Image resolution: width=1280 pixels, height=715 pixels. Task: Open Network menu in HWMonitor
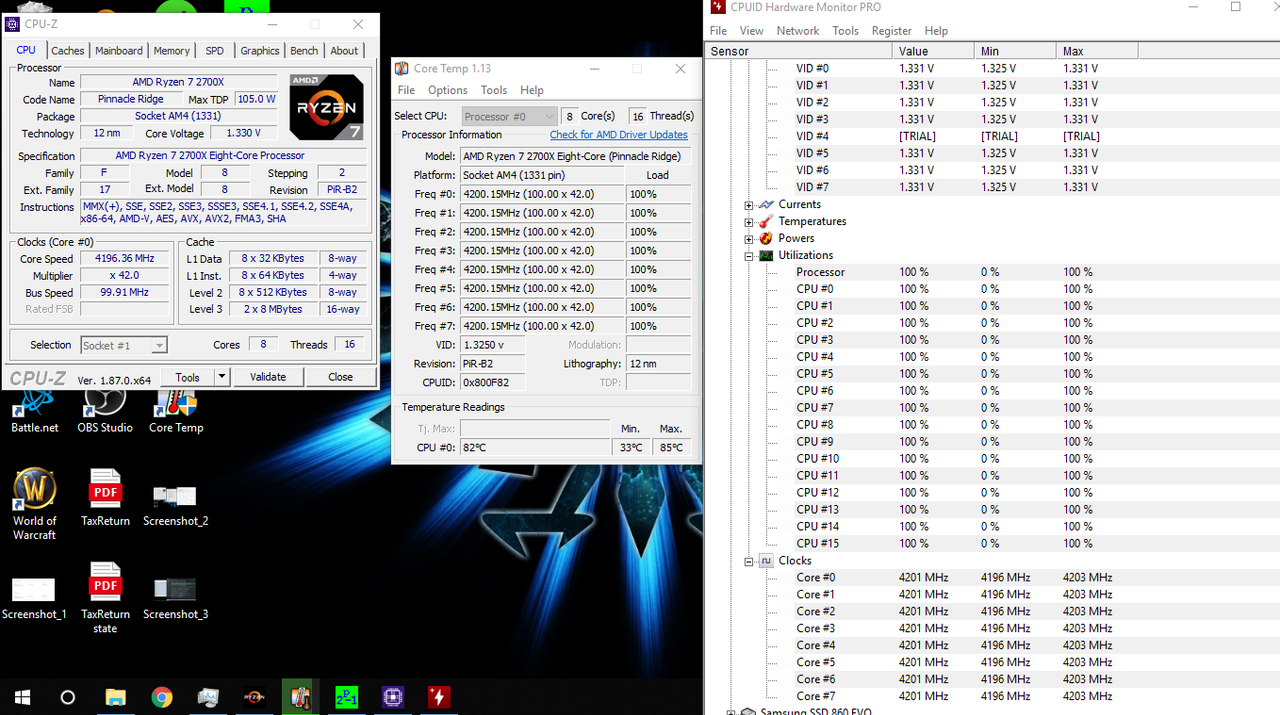(798, 31)
